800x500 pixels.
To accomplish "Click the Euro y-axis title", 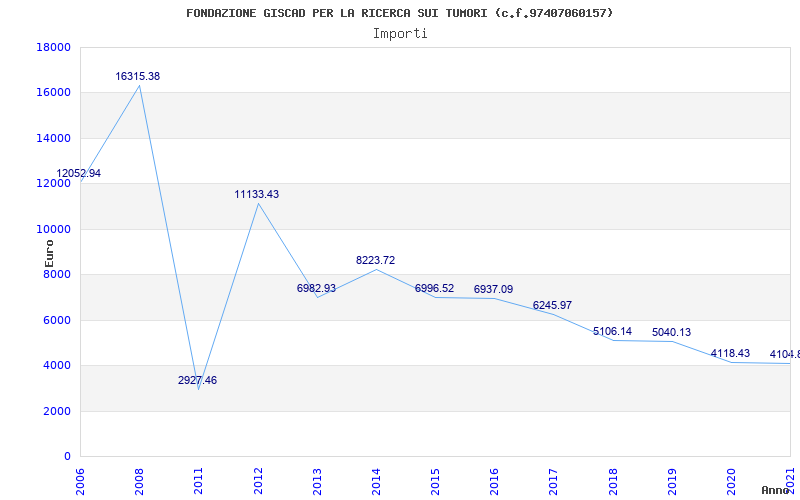I will coord(49,252).
